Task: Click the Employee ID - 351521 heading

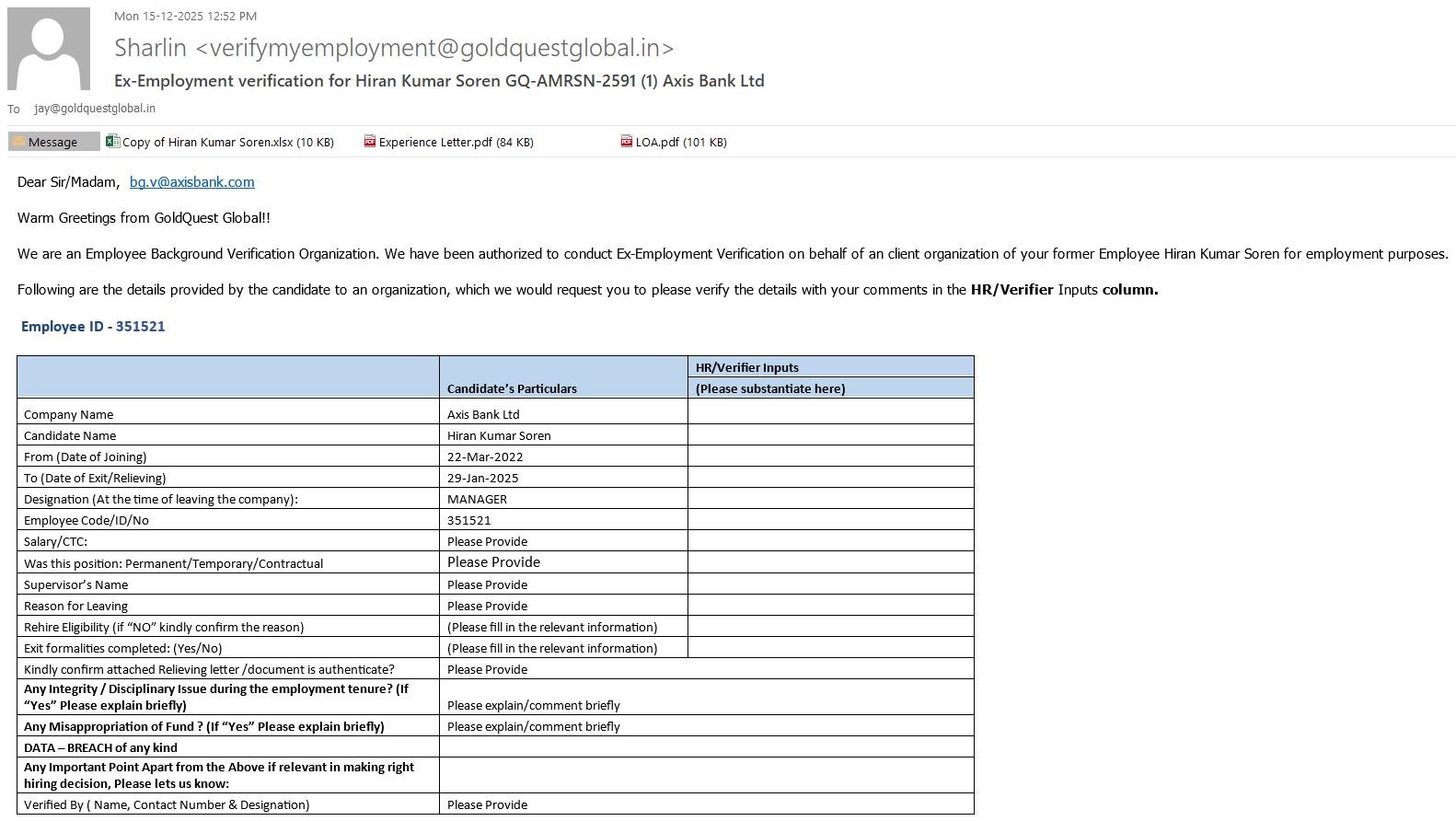Action: click(x=93, y=327)
